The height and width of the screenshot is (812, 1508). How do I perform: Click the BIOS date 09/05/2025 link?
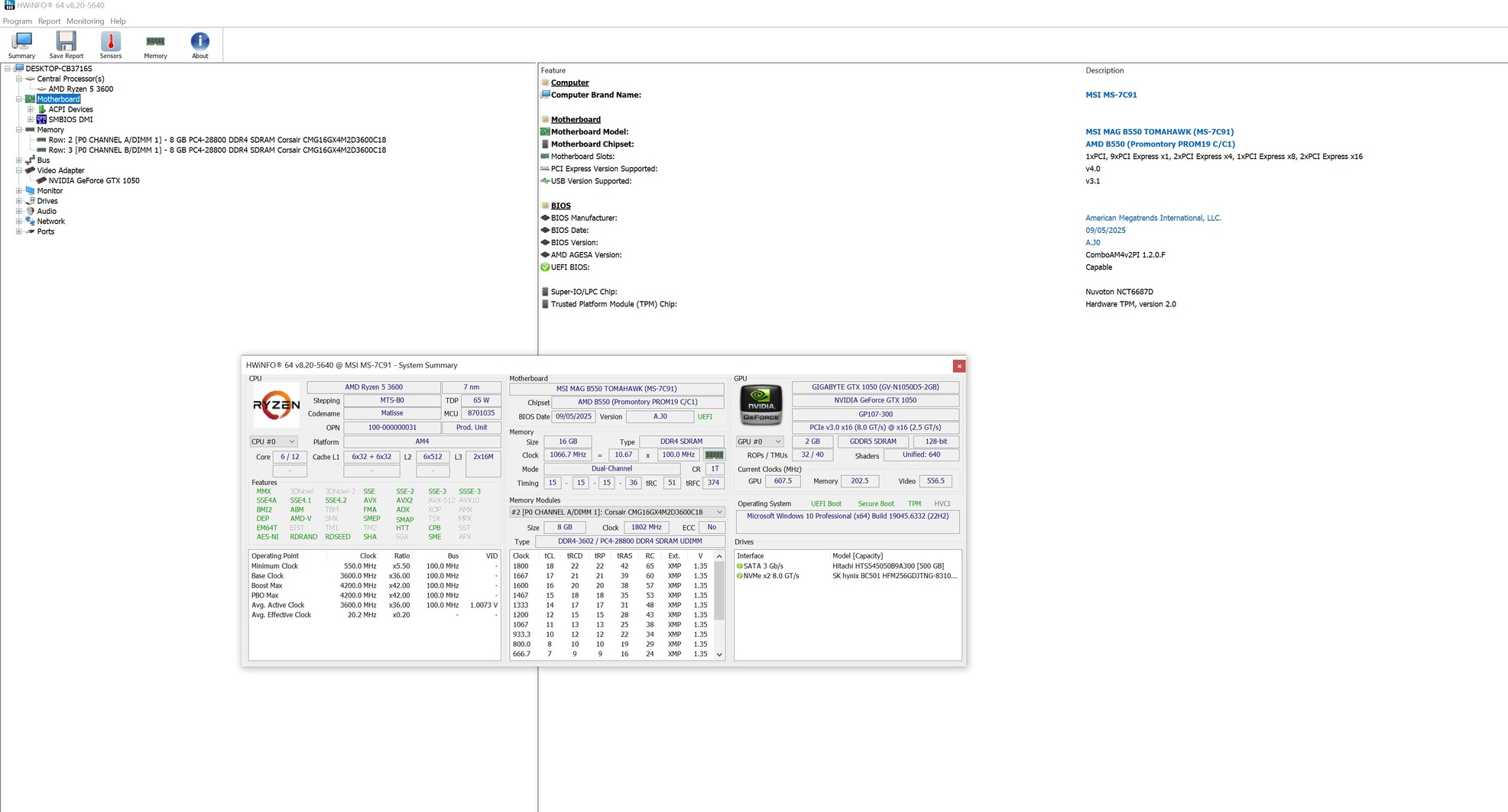point(1105,230)
